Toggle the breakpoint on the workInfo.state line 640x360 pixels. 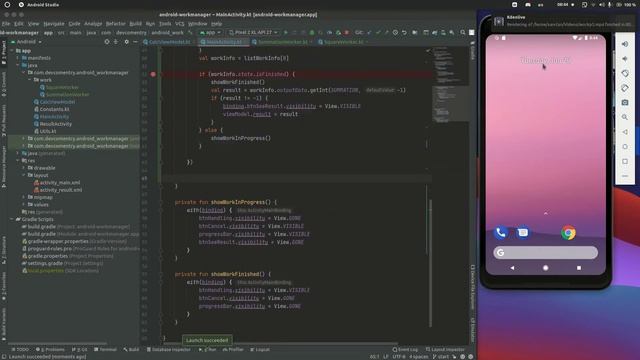pyautogui.click(x=153, y=74)
